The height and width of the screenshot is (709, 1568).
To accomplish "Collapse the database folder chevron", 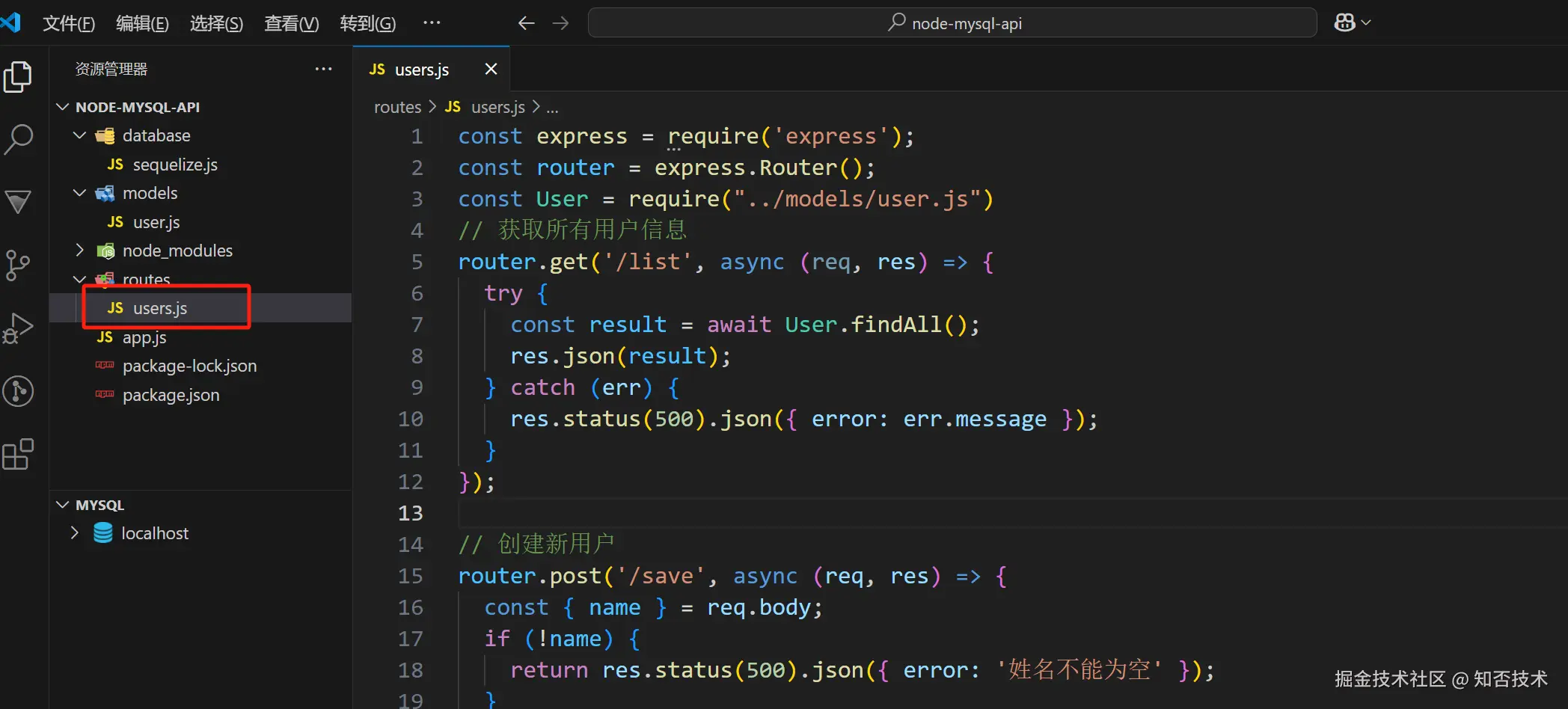I will tap(79, 135).
